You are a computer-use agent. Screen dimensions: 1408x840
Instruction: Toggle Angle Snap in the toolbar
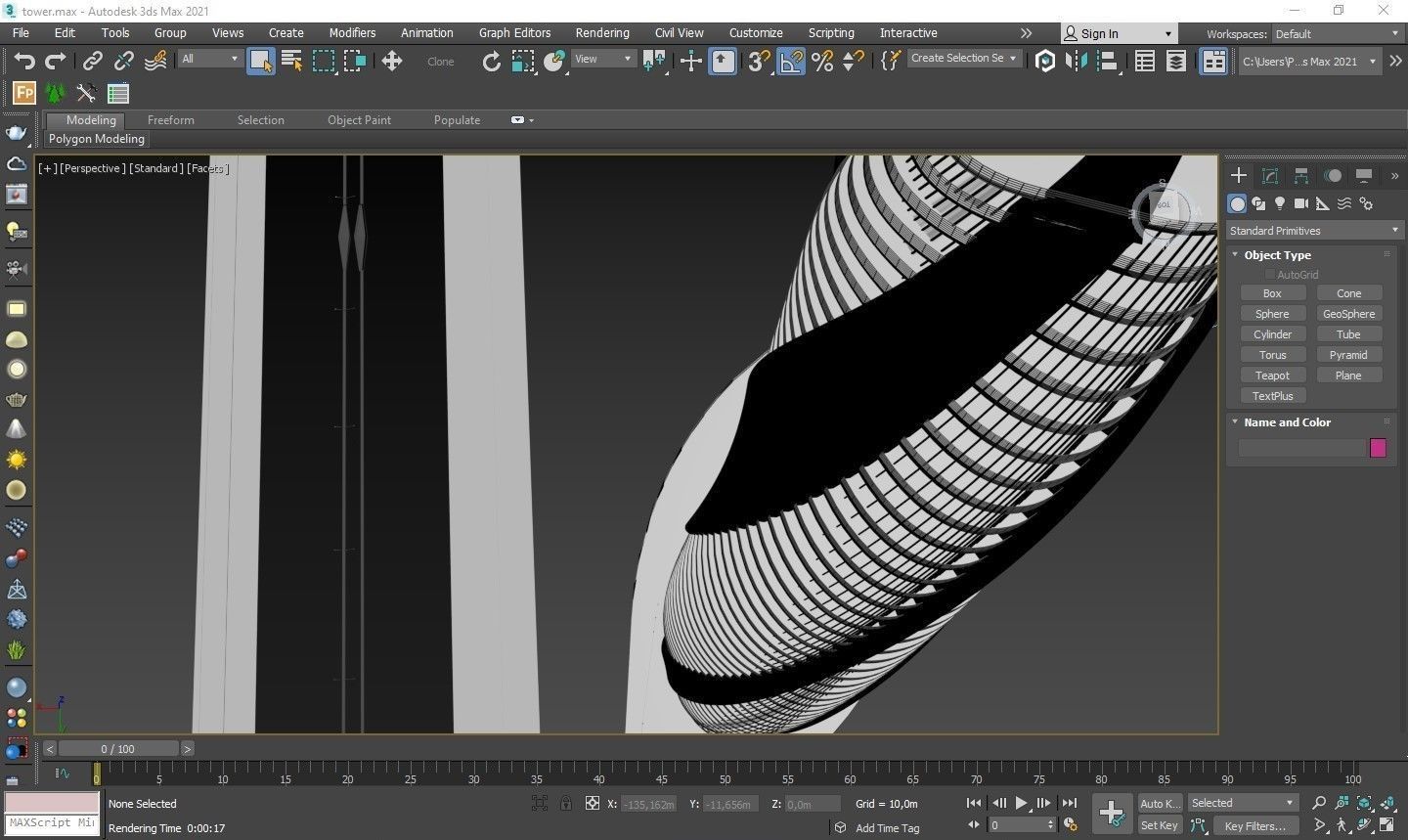click(x=791, y=61)
